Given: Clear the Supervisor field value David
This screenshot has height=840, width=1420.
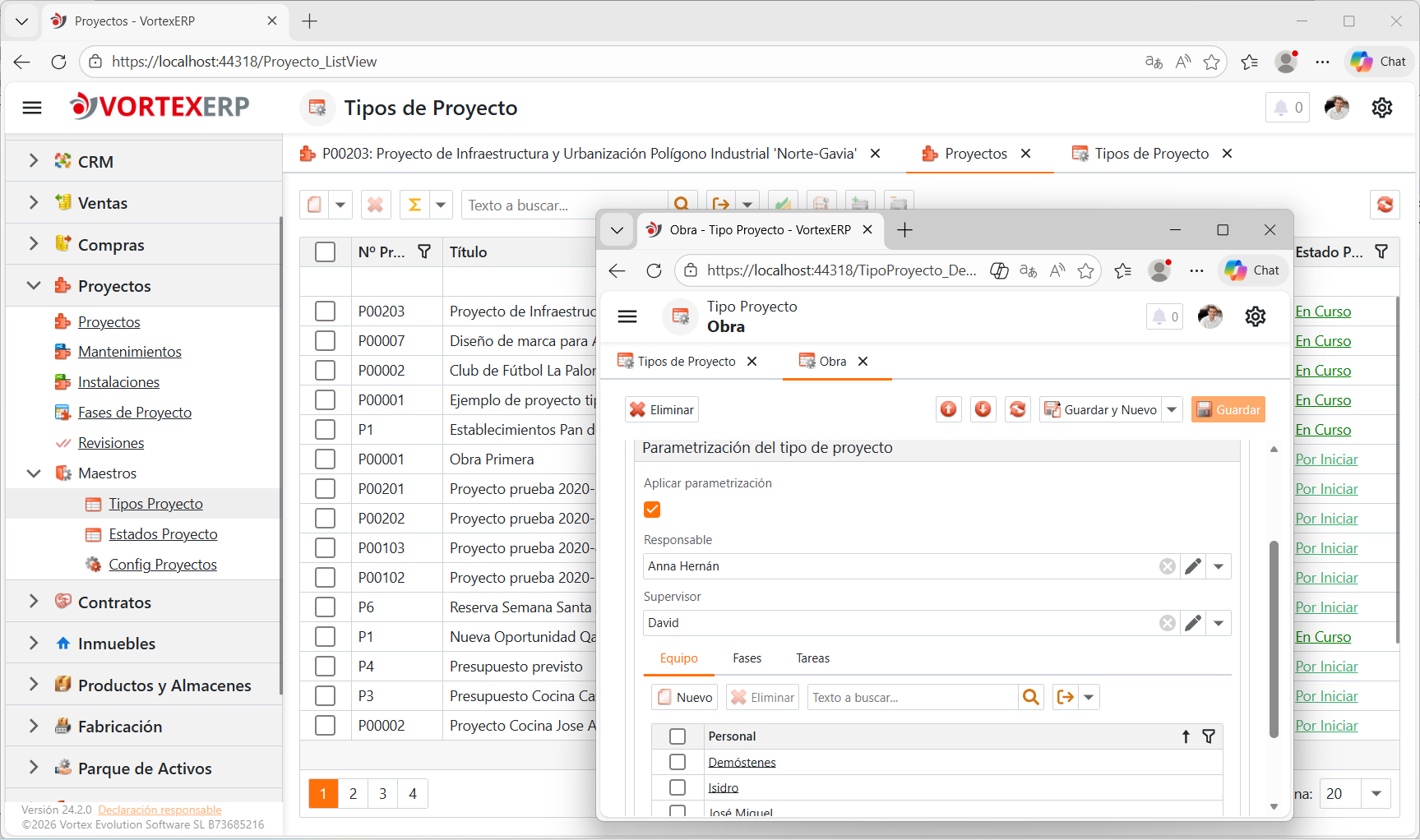Looking at the screenshot, I should pyautogui.click(x=1168, y=623).
